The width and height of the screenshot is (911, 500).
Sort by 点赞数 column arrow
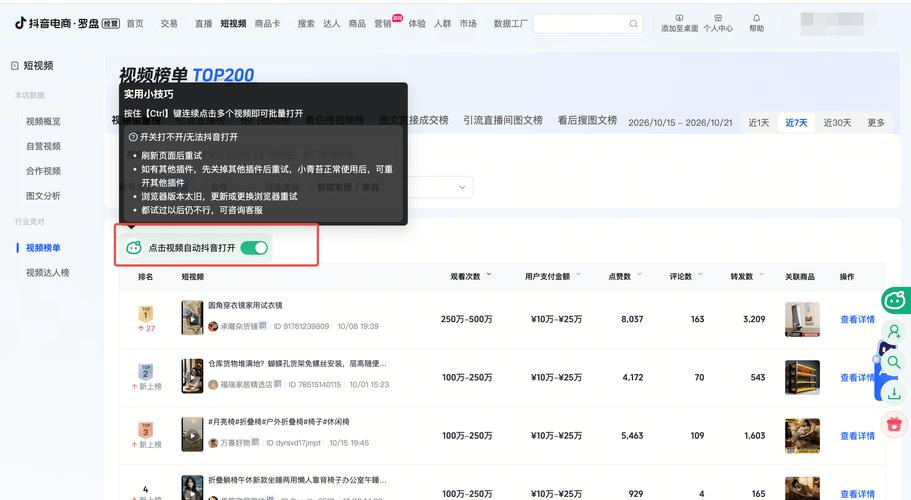coord(639,274)
